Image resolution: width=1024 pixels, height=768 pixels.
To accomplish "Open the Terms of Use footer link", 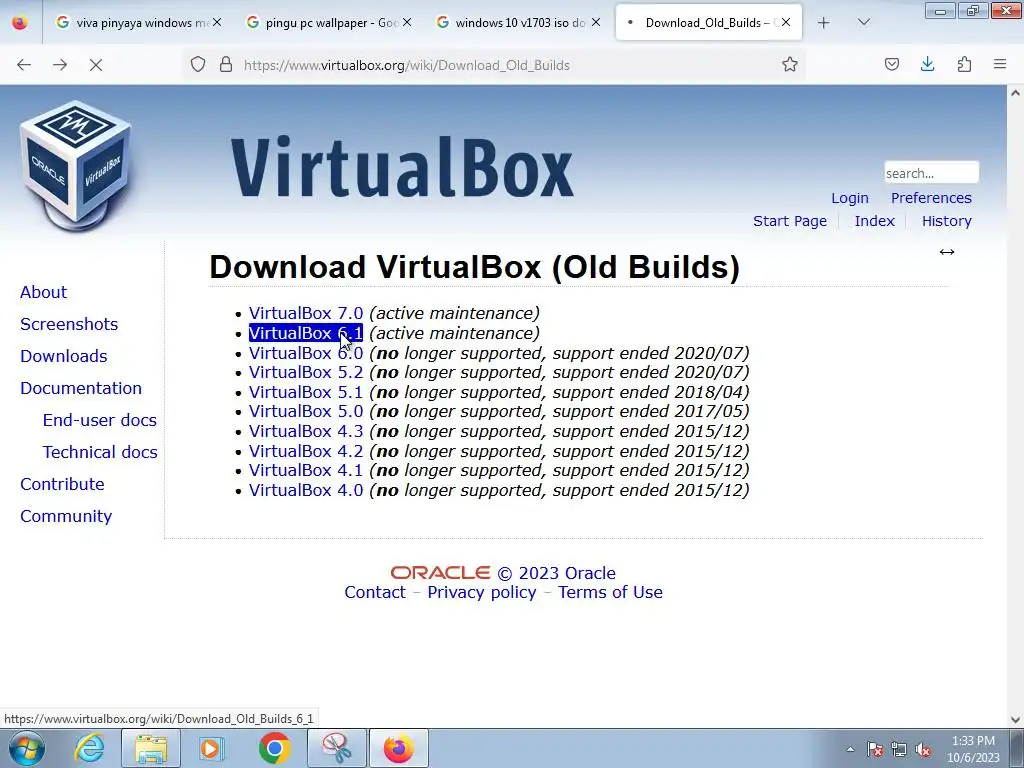I will point(610,592).
